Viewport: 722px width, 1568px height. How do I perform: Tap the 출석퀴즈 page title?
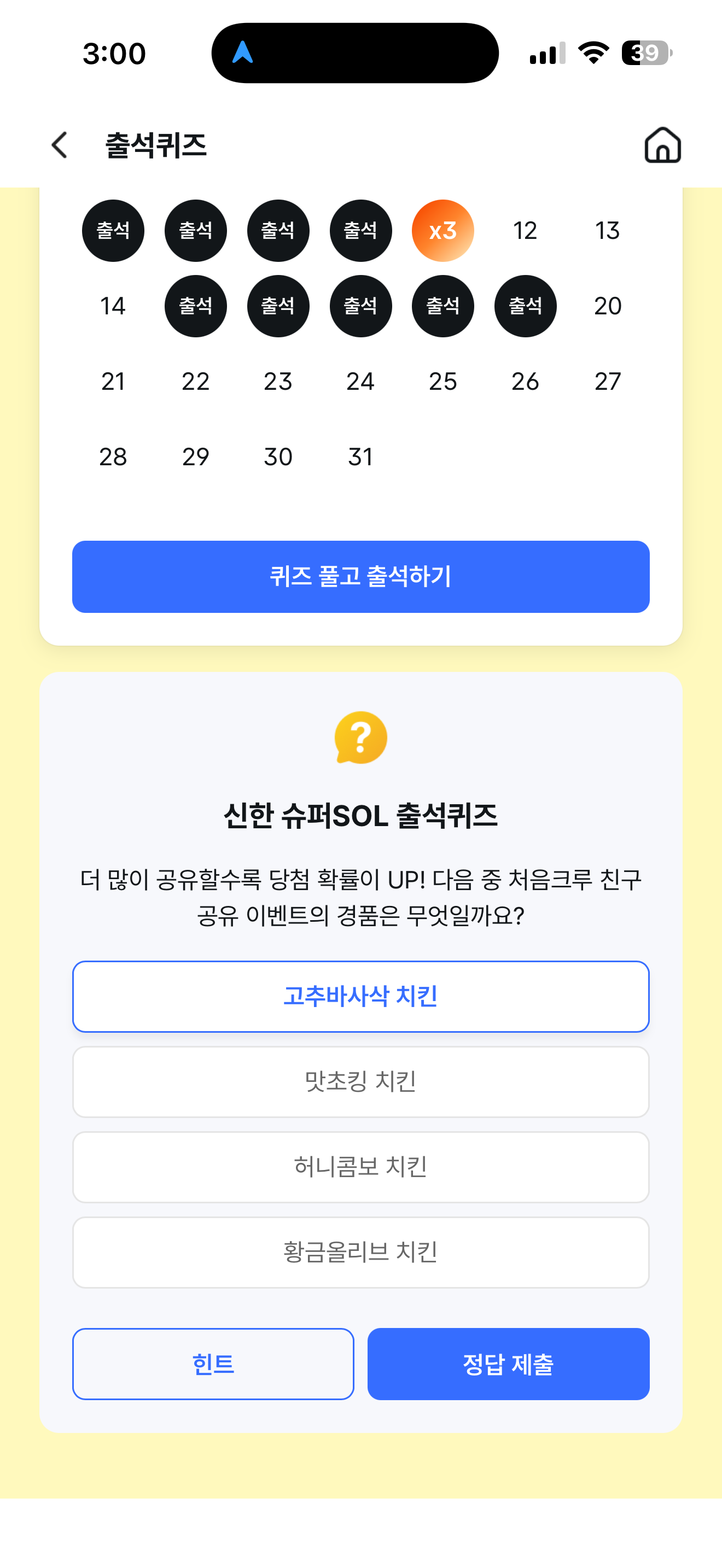156,145
